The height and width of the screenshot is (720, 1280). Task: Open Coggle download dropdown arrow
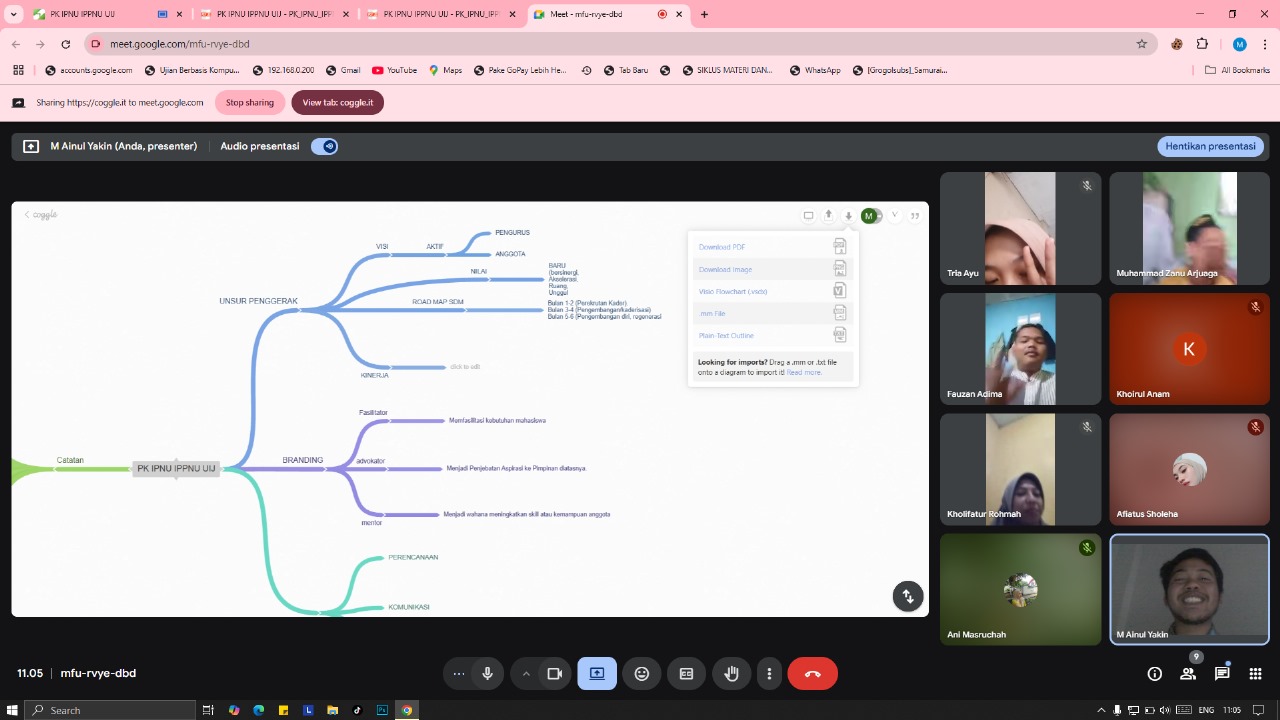pyautogui.click(x=848, y=216)
